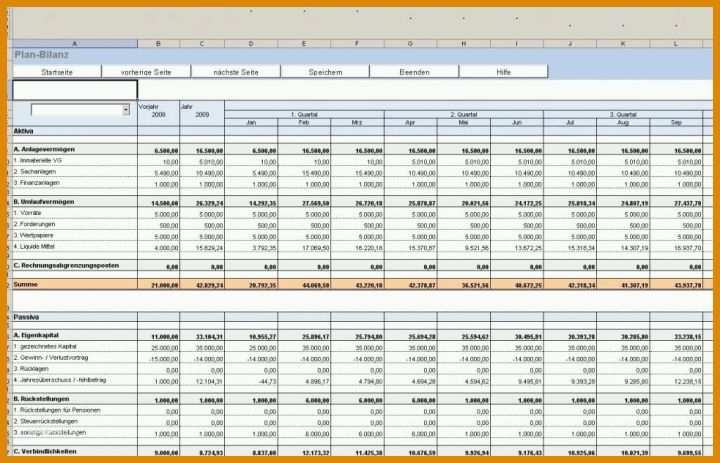Click the Startseite button

pos(57,72)
